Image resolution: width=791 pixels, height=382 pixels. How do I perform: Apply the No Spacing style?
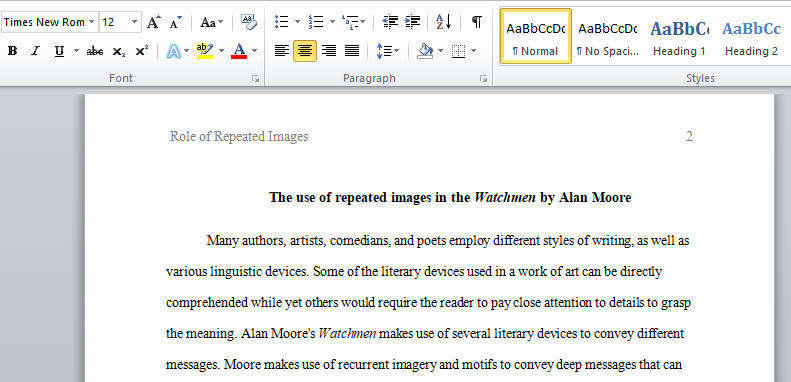(607, 36)
